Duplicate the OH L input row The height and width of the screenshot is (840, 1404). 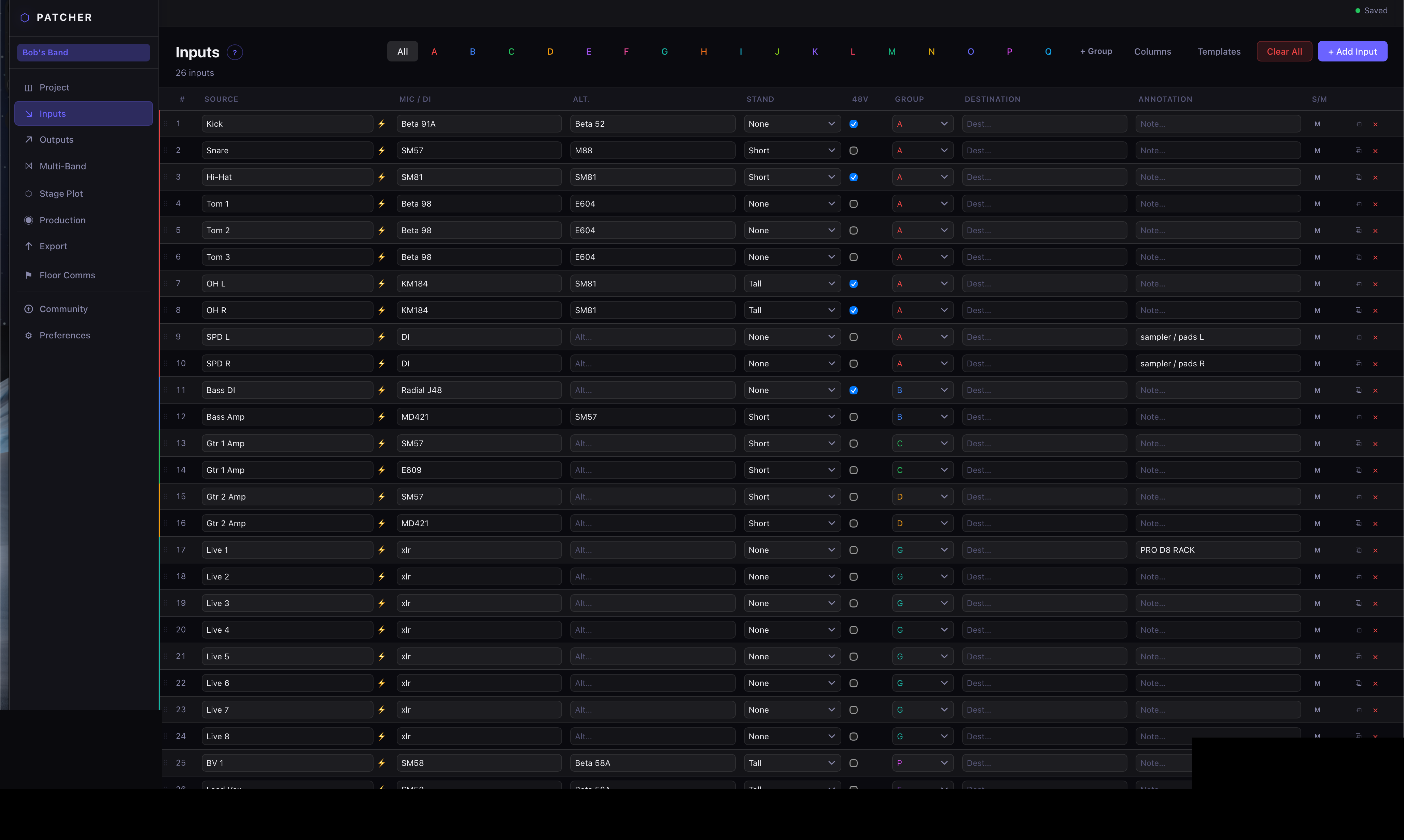tap(1358, 283)
